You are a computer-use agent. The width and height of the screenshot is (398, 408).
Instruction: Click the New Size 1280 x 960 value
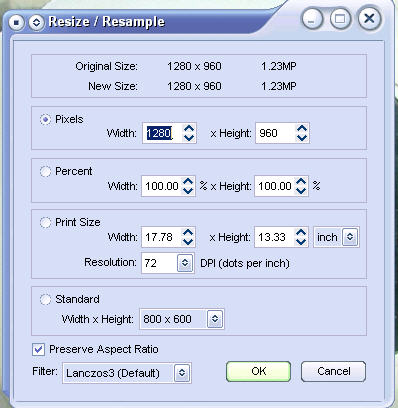194,86
